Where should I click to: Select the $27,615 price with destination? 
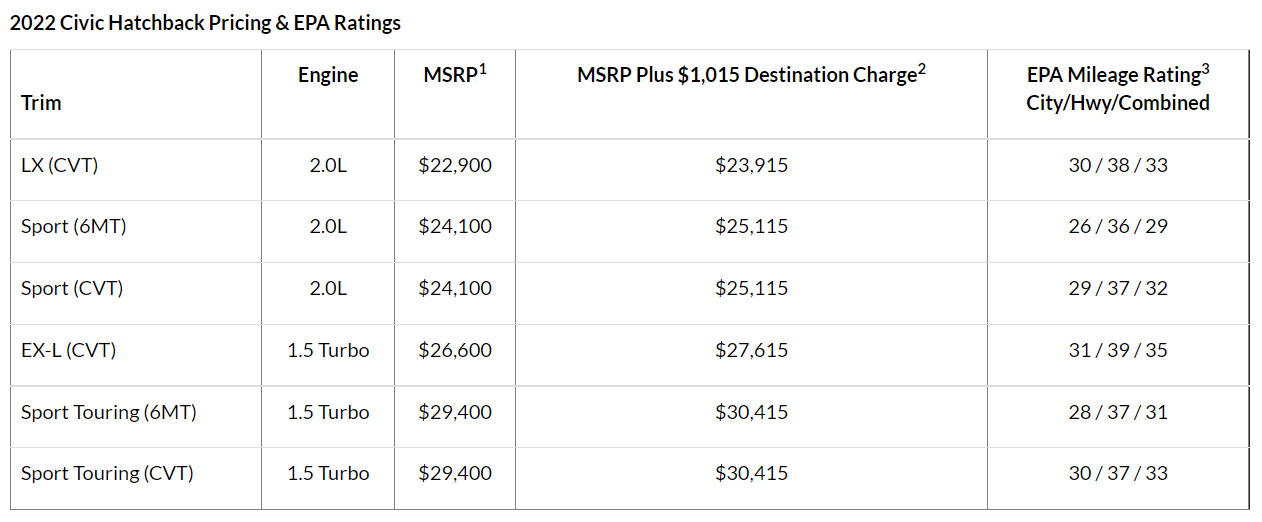tap(751, 350)
